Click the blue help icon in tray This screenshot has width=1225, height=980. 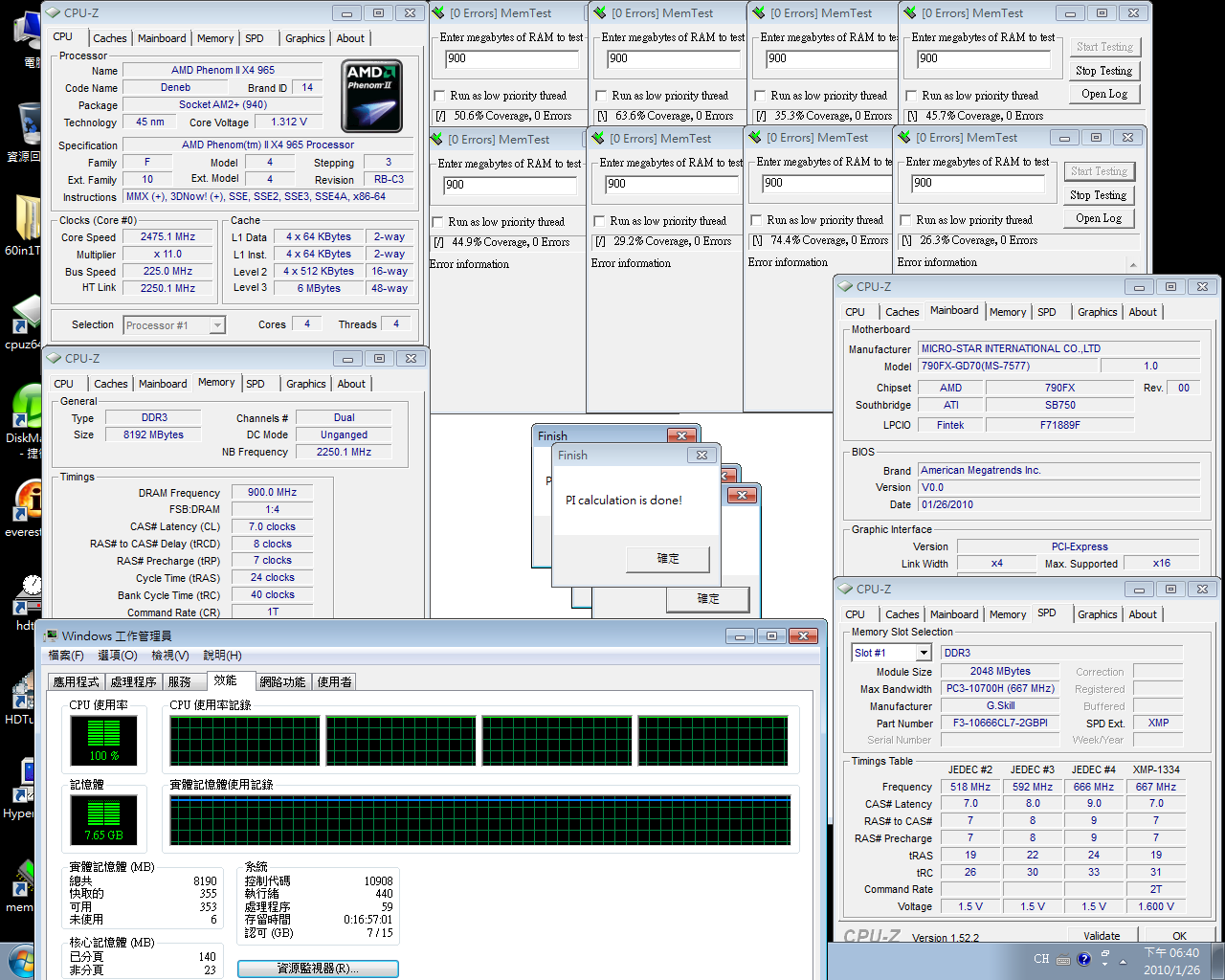click(x=1084, y=959)
